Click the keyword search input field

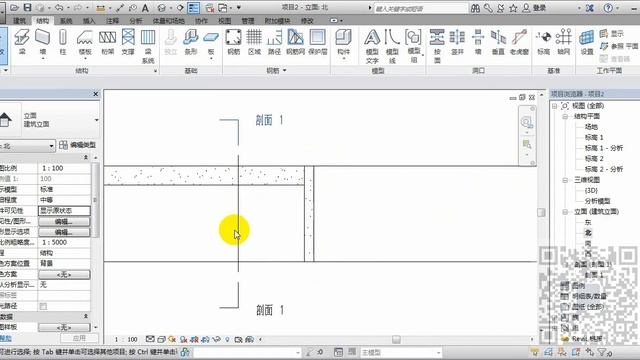click(x=420, y=8)
